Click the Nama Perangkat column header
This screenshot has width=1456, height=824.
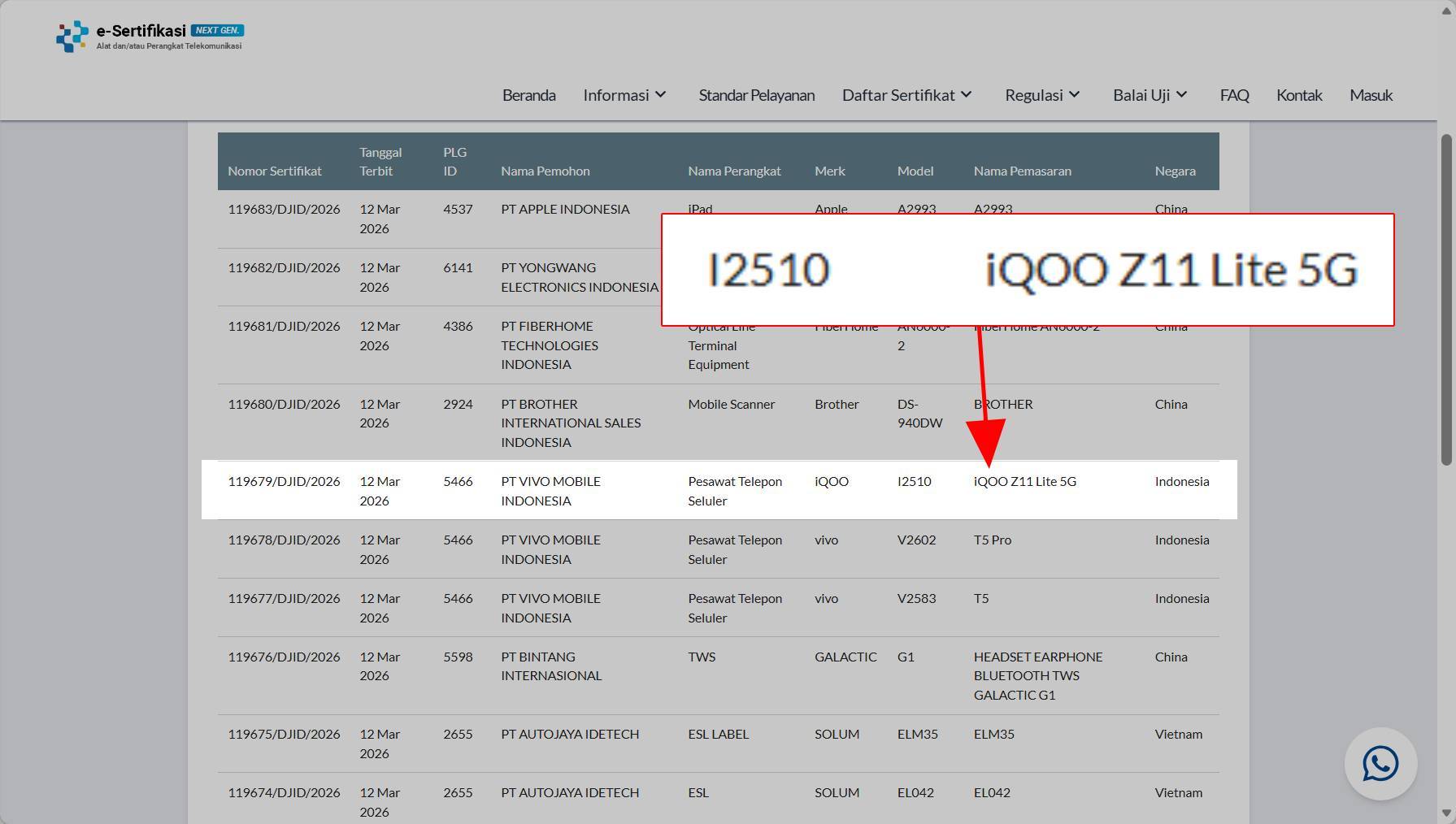pos(734,171)
